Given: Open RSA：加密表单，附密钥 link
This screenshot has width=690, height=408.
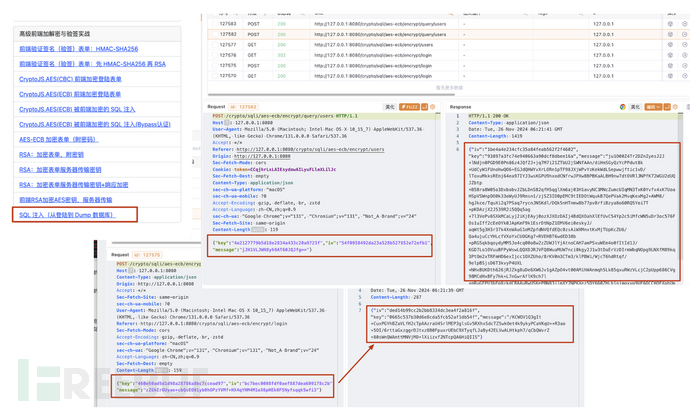Looking at the screenshot, I should tap(51, 154).
